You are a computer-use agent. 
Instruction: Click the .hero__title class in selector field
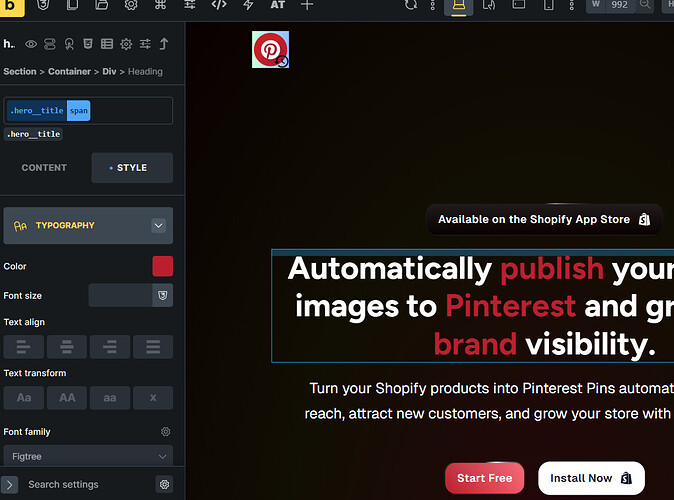pyautogui.click(x=37, y=110)
